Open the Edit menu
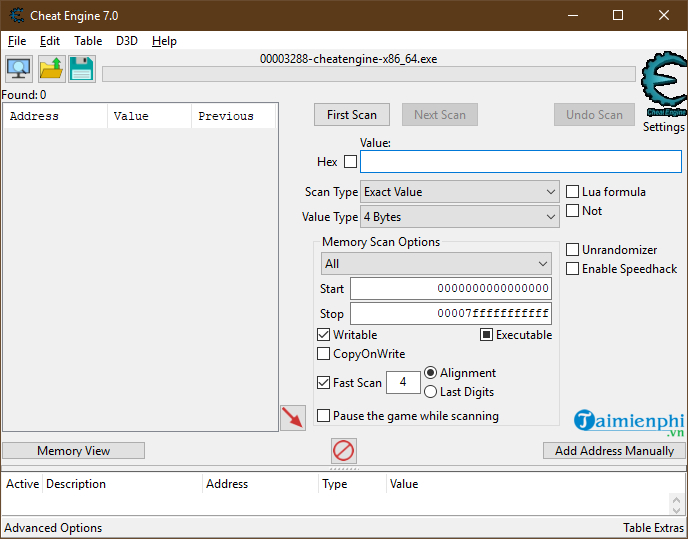Viewport: 688px width, 539px height. pos(50,41)
